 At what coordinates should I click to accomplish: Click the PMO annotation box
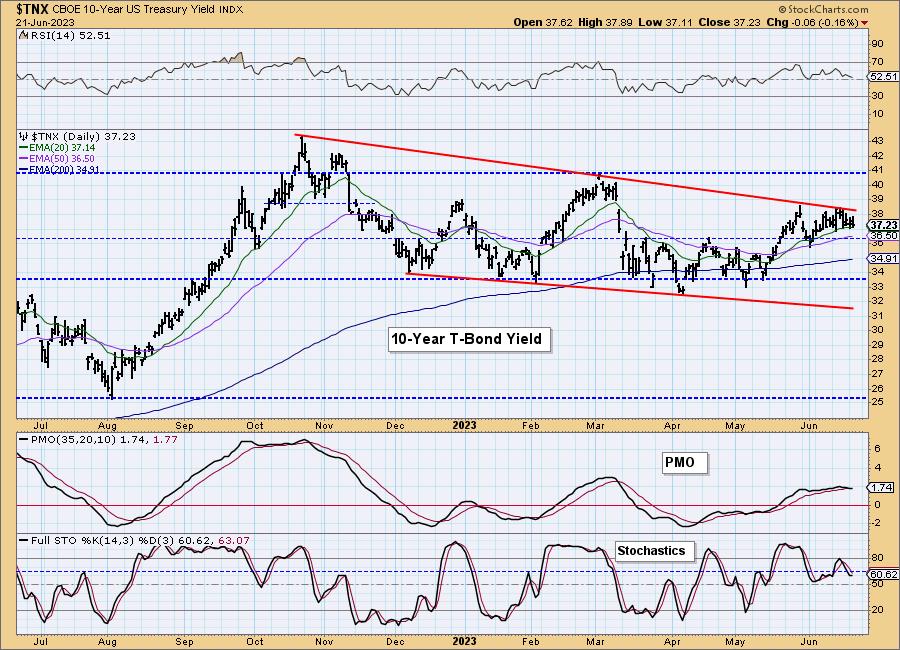point(684,463)
